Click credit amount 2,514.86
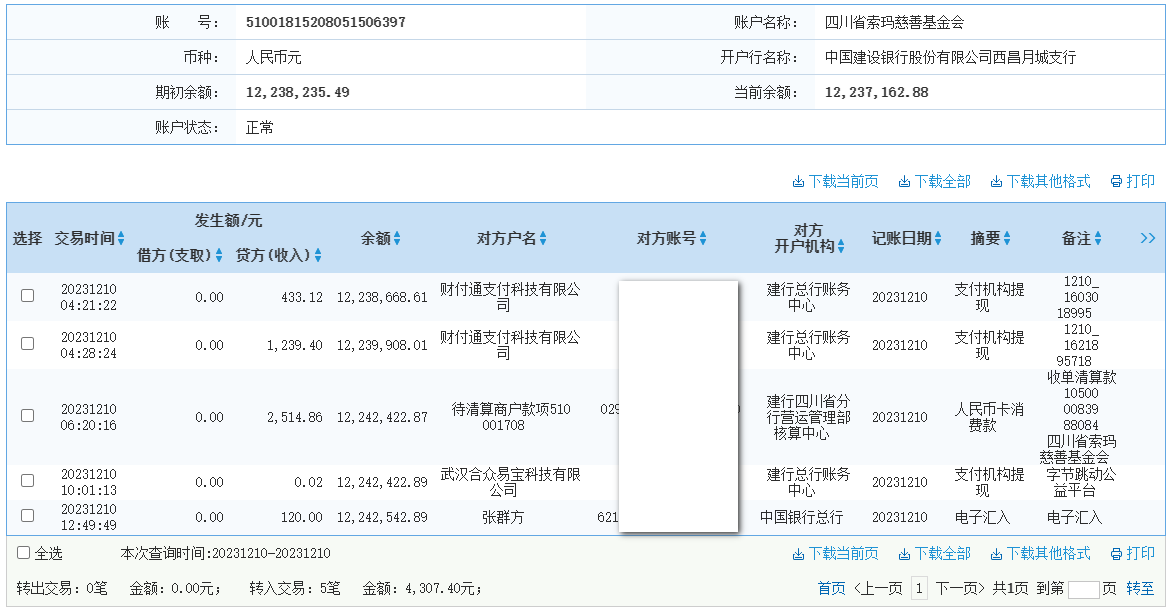 (295, 417)
